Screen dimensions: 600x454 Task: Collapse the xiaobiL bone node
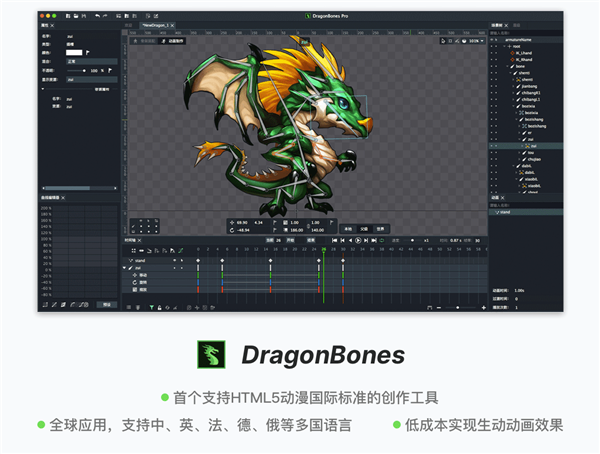point(517,179)
